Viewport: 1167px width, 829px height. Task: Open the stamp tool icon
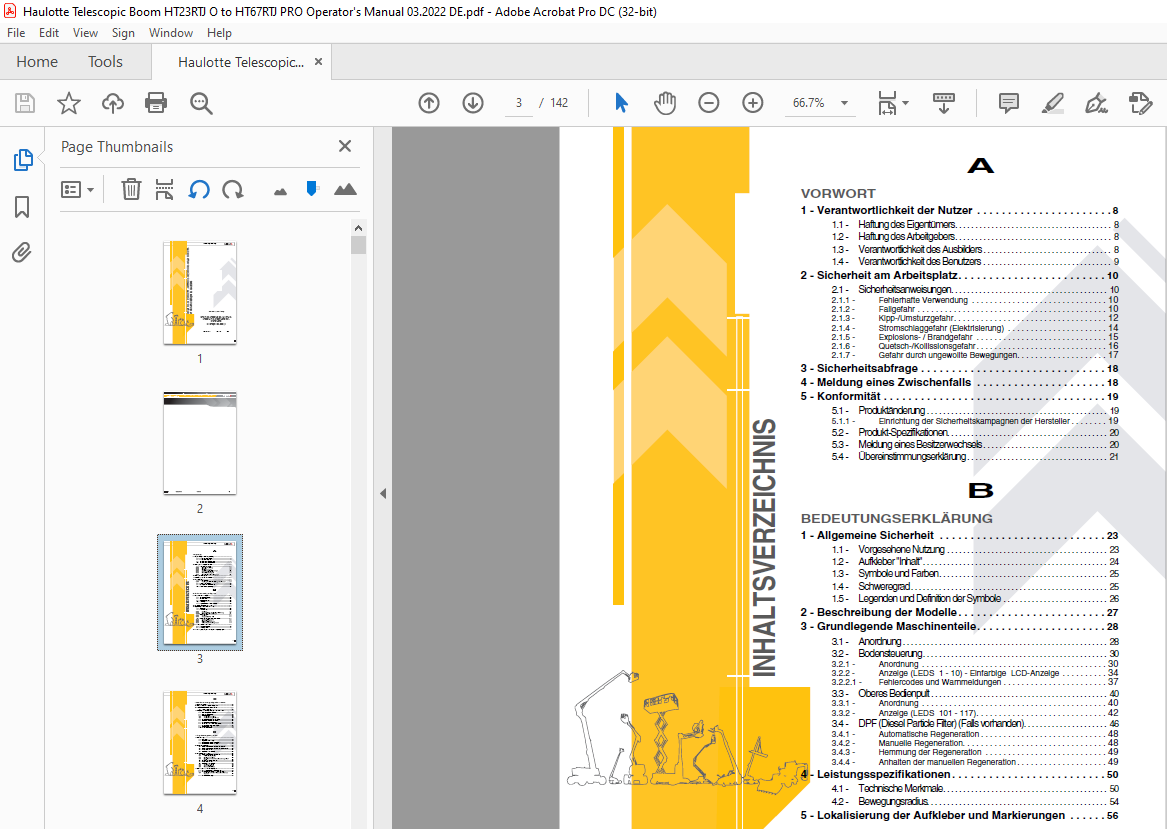[1140, 103]
